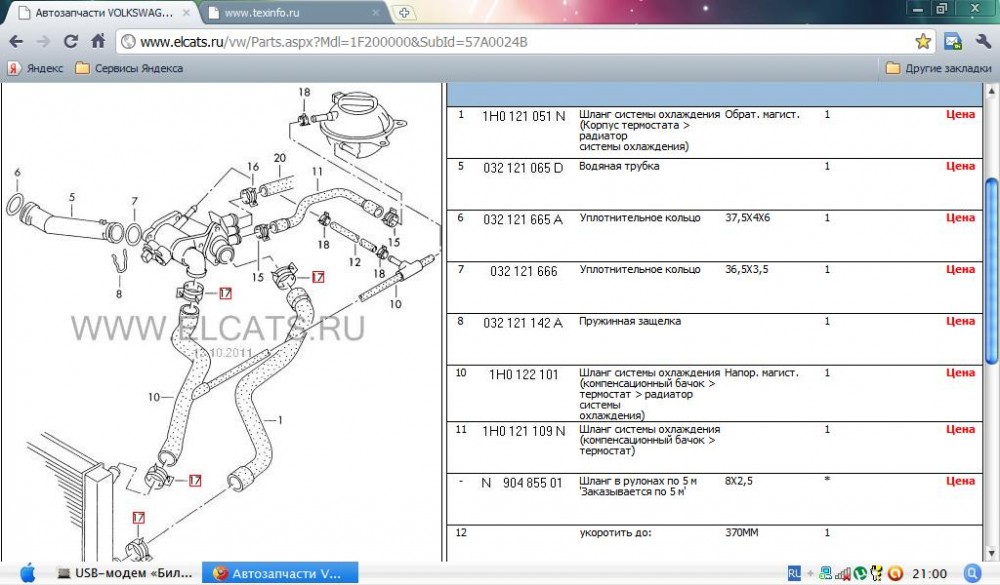The width and height of the screenshot is (1000, 585).
Task: Click the 370MM value in row 12
Action: [741, 532]
